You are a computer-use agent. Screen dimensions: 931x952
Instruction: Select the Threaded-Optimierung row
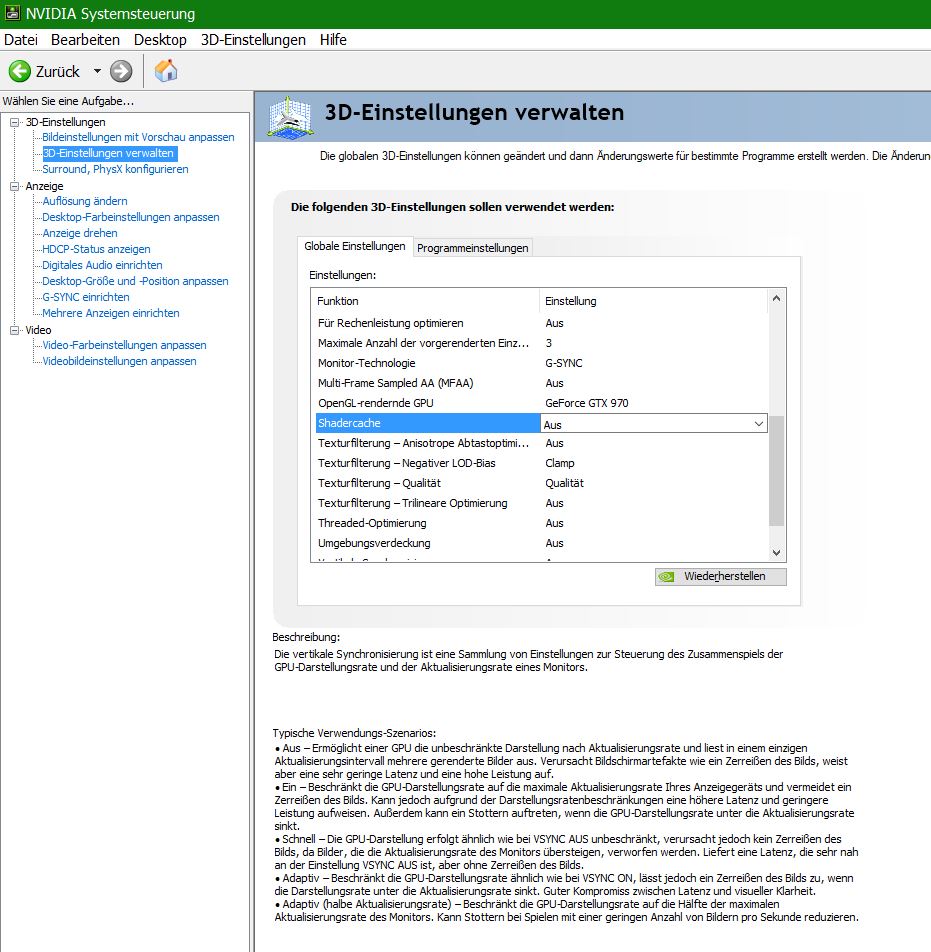[541, 523]
